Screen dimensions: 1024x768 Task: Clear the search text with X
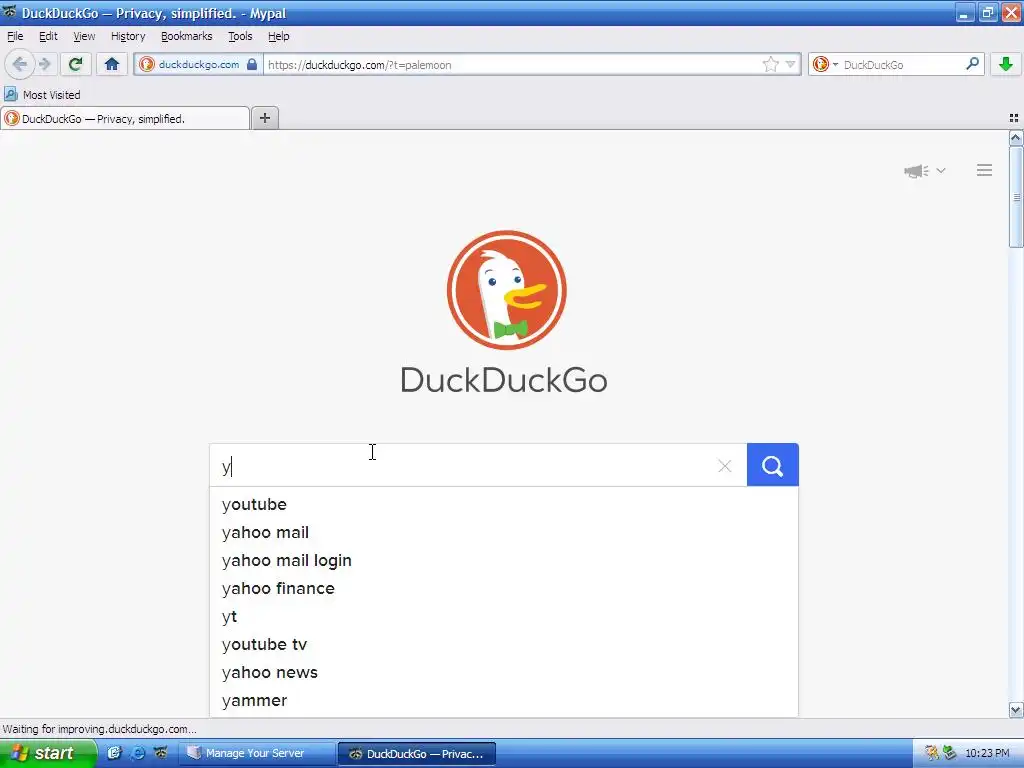[x=724, y=466]
